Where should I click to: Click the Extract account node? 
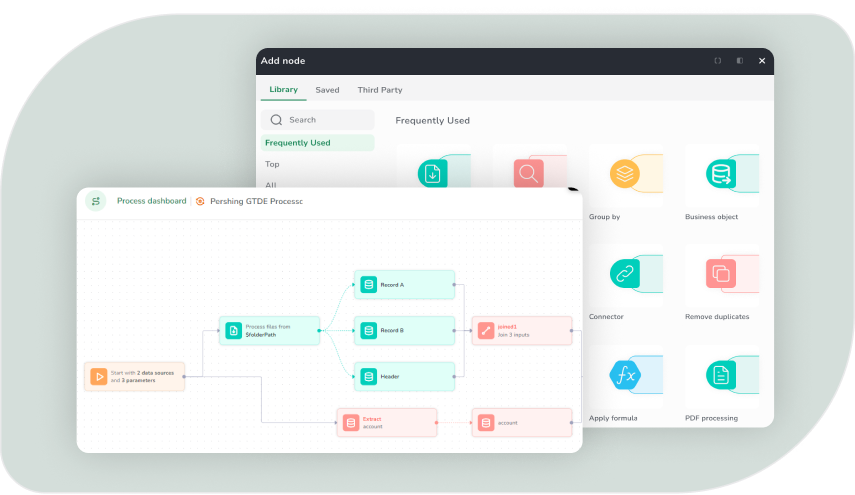(x=386, y=422)
